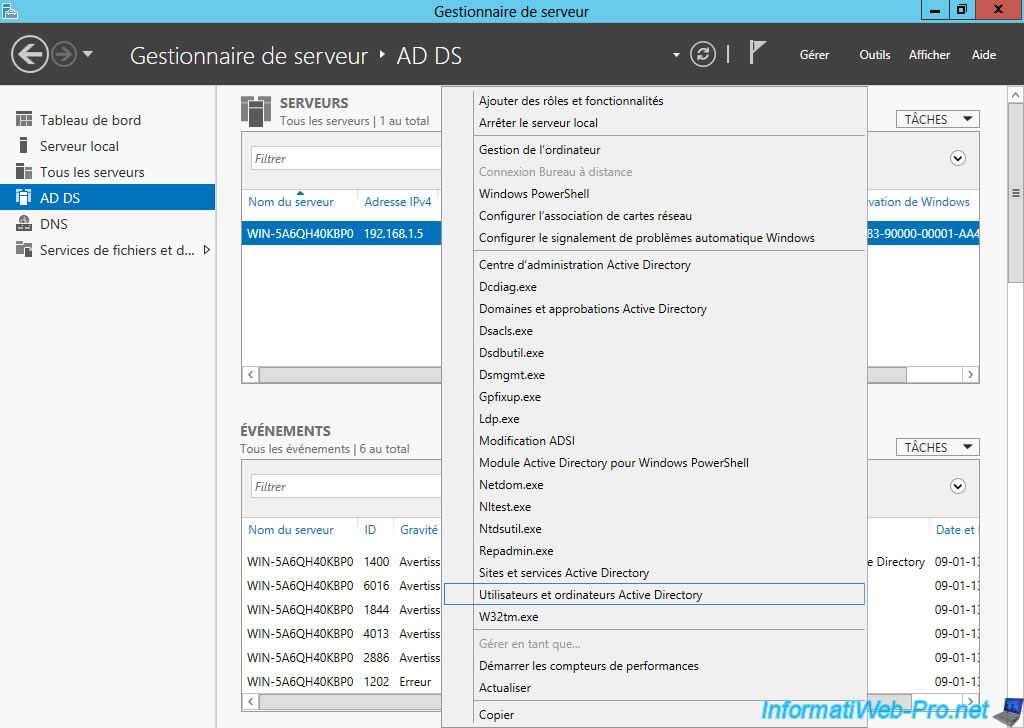
Task: Open the Afficher menu
Action: (x=929, y=55)
